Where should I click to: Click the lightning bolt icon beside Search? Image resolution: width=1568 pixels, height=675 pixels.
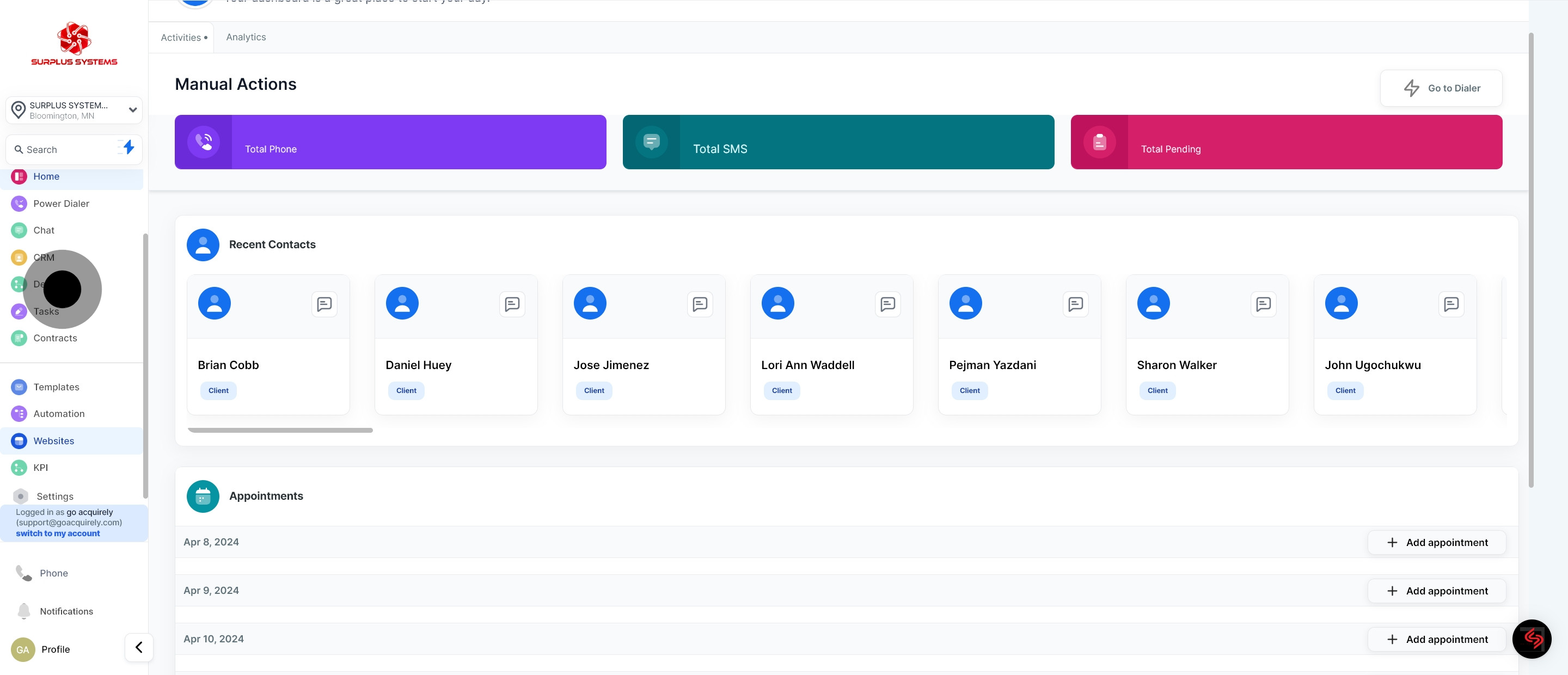coord(128,148)
